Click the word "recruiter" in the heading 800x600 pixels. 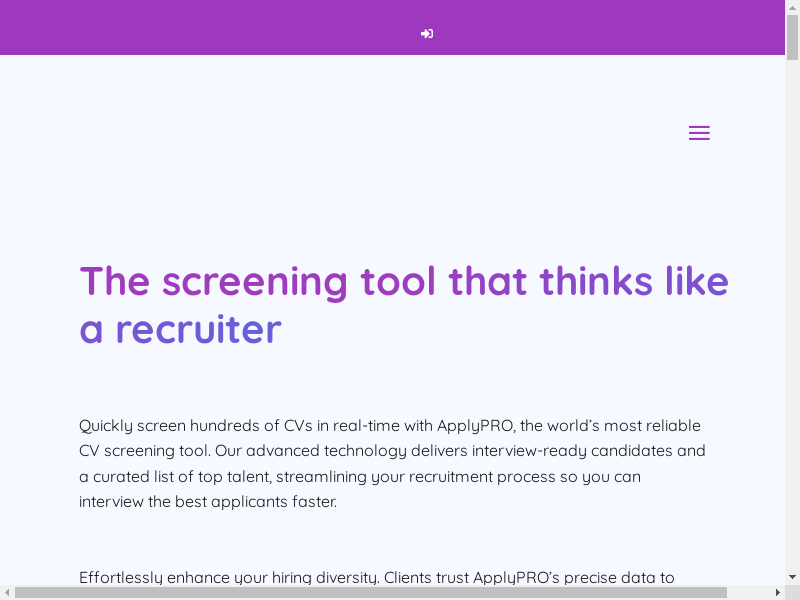[x=198, y=329]
